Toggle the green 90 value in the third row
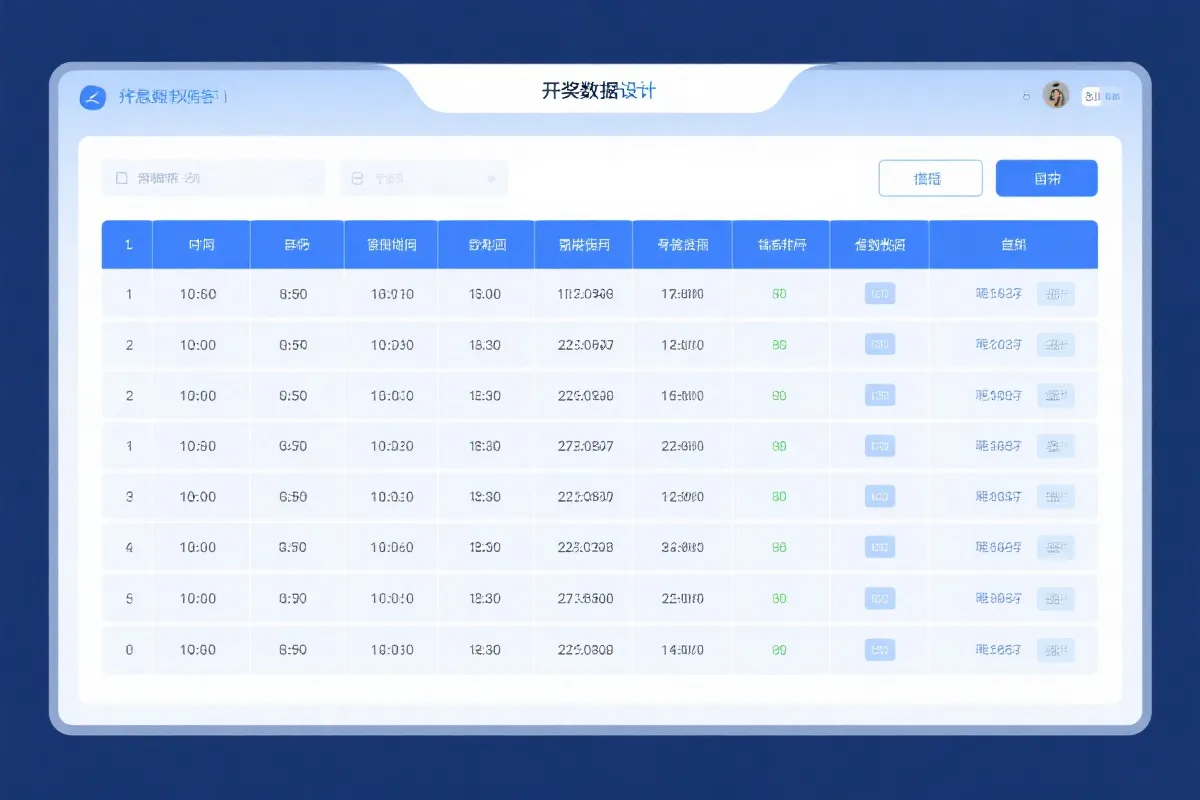The width and height of the screenshot is (1200, 800). click(781, 395)
